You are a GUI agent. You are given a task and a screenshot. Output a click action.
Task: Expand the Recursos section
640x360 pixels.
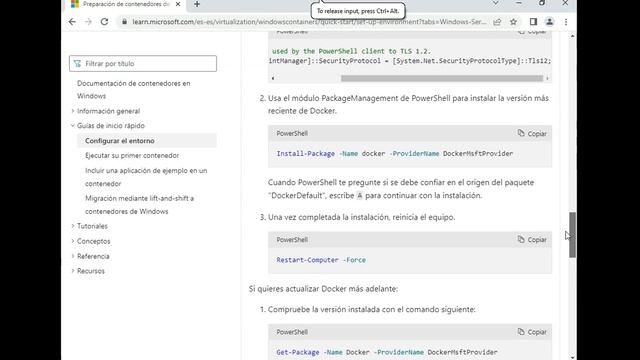(88, 271)
